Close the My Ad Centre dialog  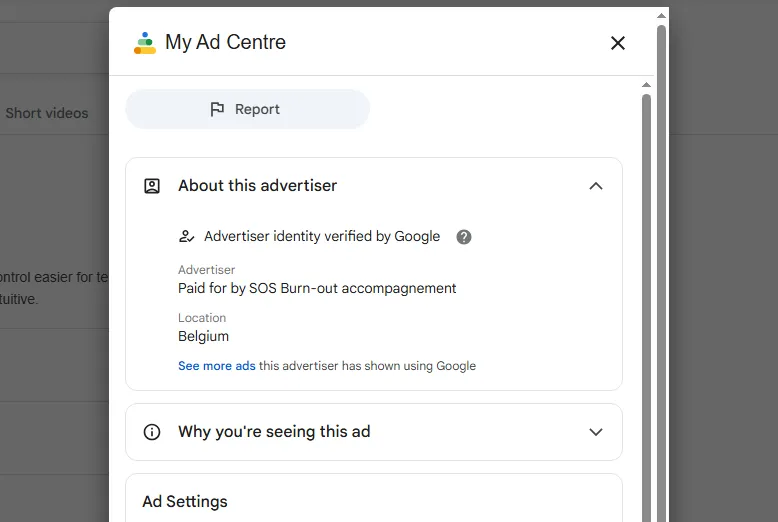tap(618, 43)
